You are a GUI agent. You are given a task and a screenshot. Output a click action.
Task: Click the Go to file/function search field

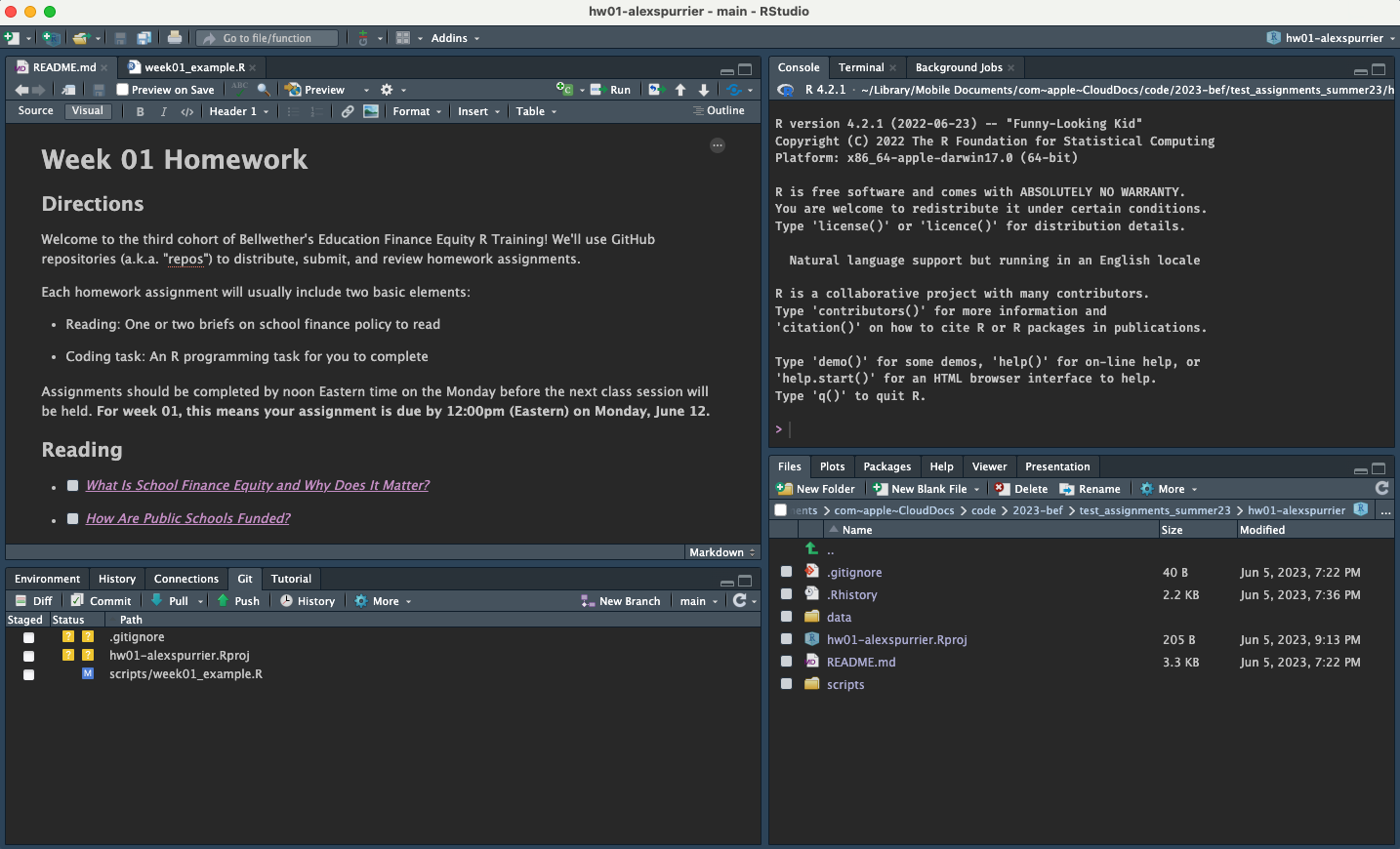(x=268, y=38)
